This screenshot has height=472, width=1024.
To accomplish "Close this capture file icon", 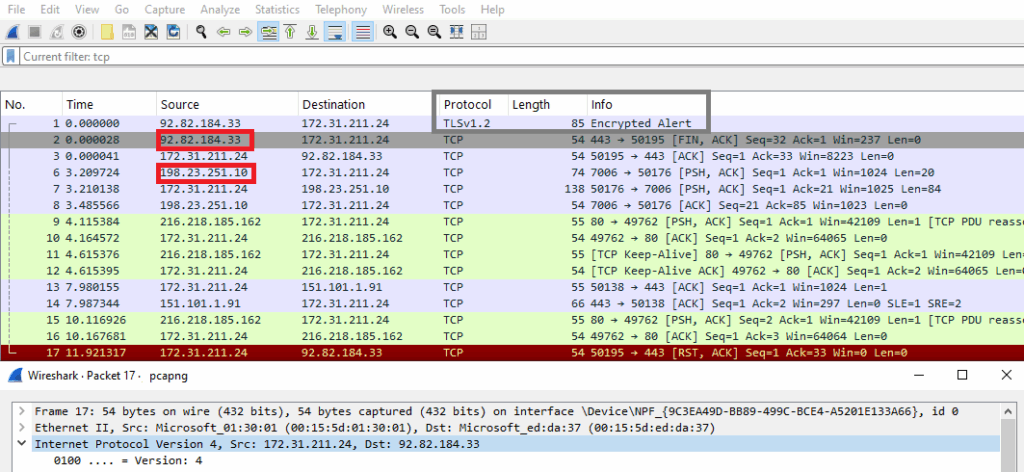I will pos(151,31).
